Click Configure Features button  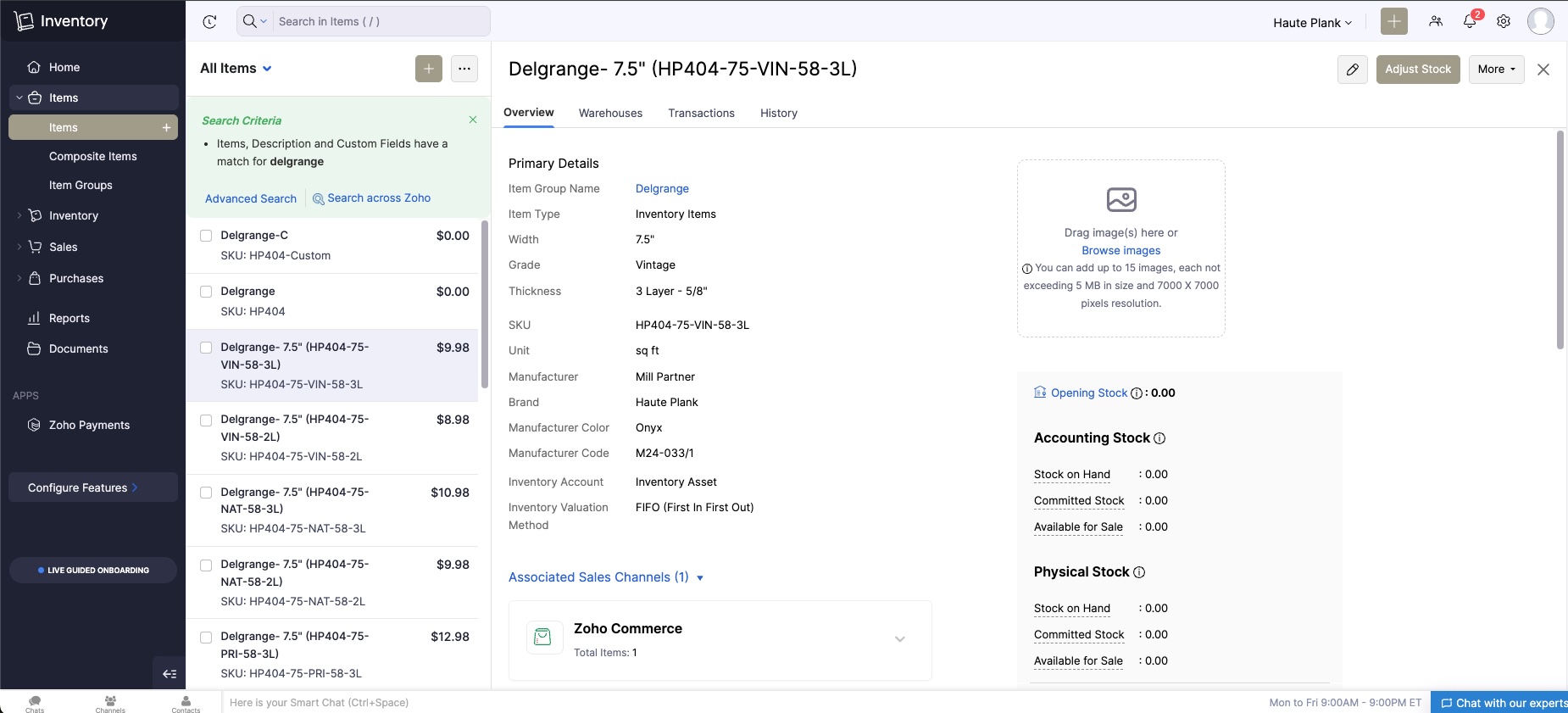93,487
